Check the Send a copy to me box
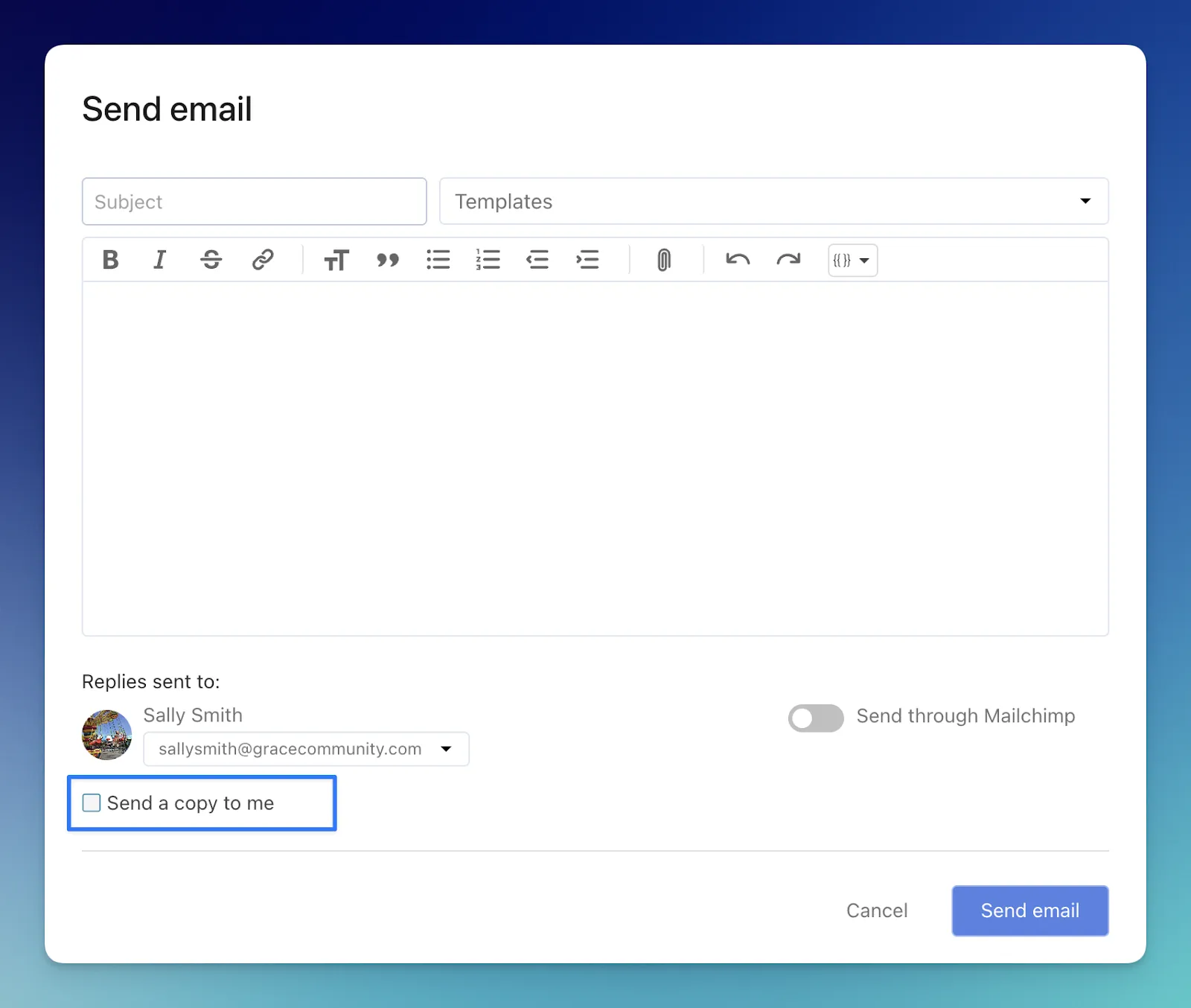Screen dimensions: 1191x1008 92,803
